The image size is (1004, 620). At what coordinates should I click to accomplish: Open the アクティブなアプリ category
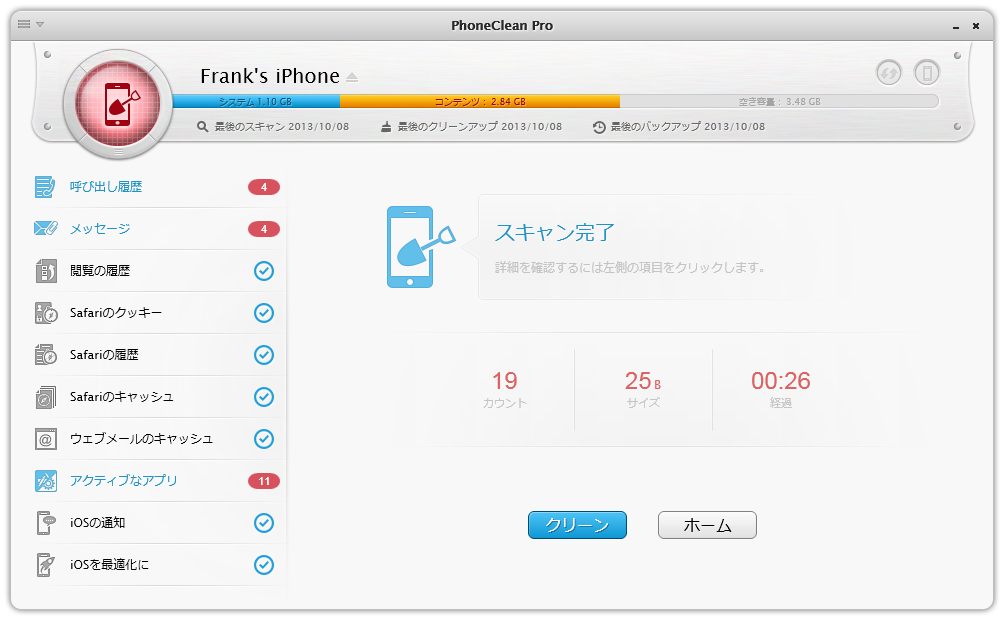(x=159, y=480)
